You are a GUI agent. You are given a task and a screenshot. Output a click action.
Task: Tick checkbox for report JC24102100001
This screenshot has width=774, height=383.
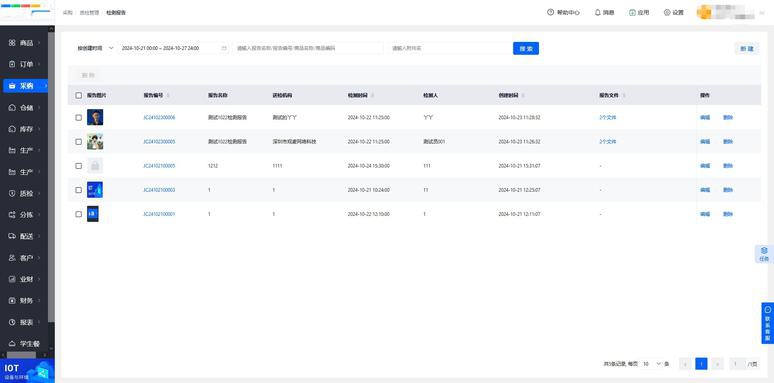(x=78, y=214)
